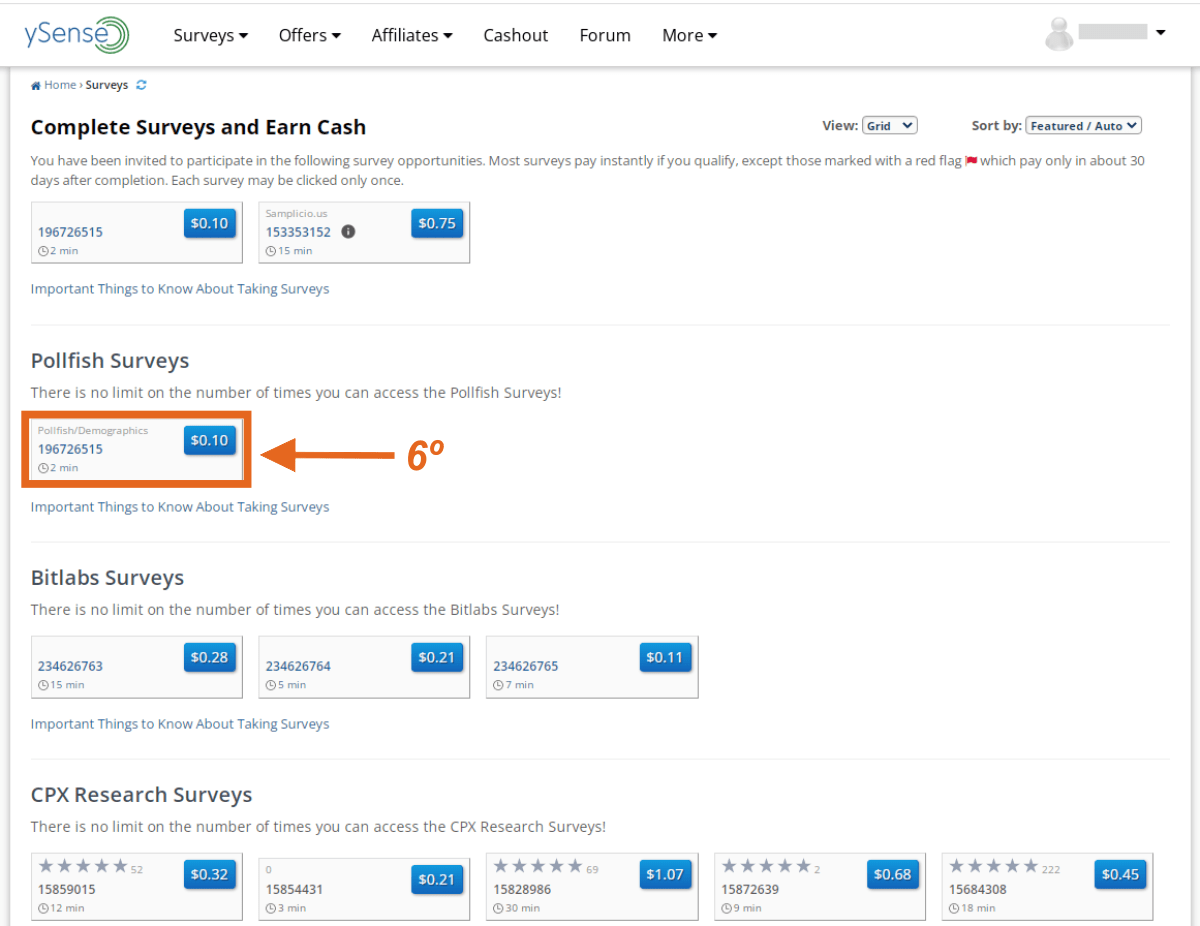
Task: Open survey 234626764
Action: point(298,666)
